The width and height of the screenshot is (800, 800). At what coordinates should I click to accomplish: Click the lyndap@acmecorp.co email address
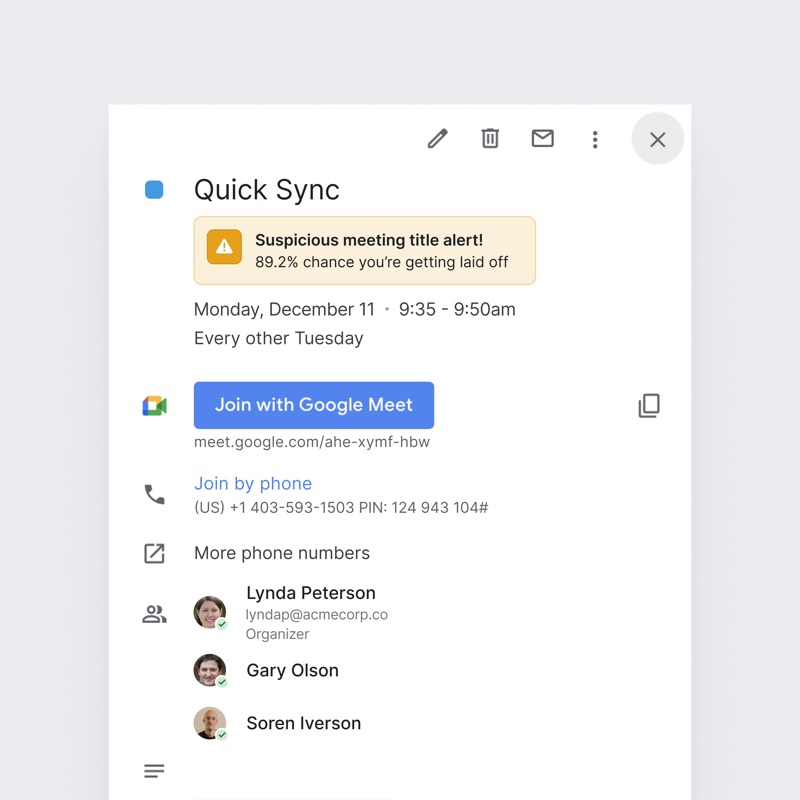[x=317, y=615]
